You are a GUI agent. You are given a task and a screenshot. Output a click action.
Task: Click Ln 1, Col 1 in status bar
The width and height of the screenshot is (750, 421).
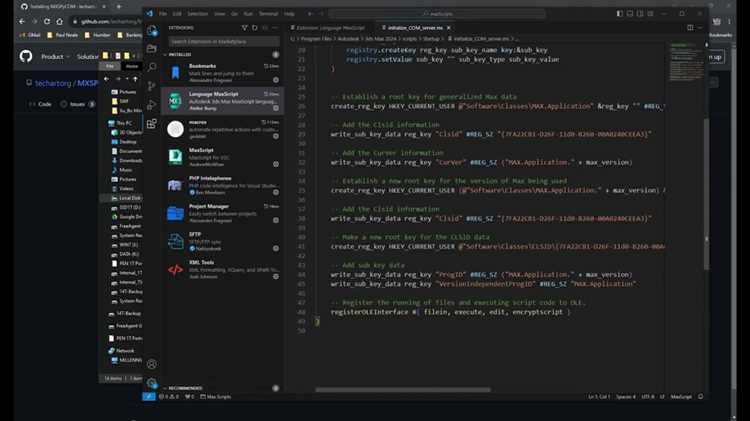pos(599,397)
